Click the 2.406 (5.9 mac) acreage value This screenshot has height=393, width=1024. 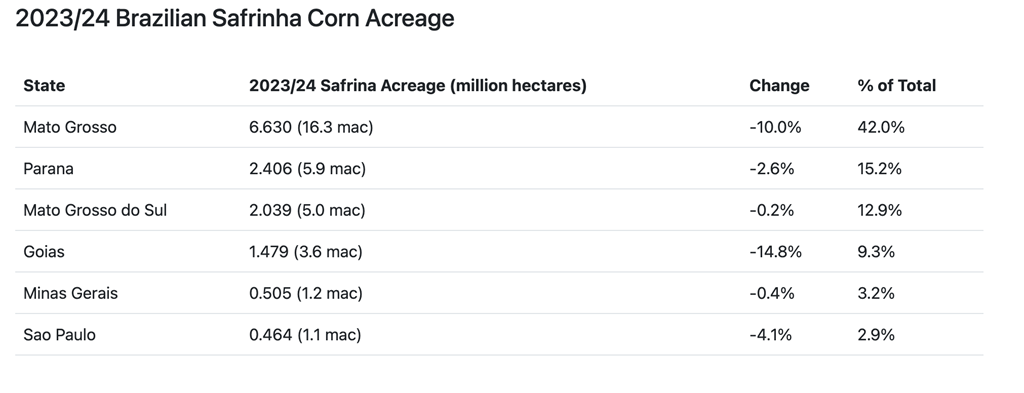click(x=308, y=169)
